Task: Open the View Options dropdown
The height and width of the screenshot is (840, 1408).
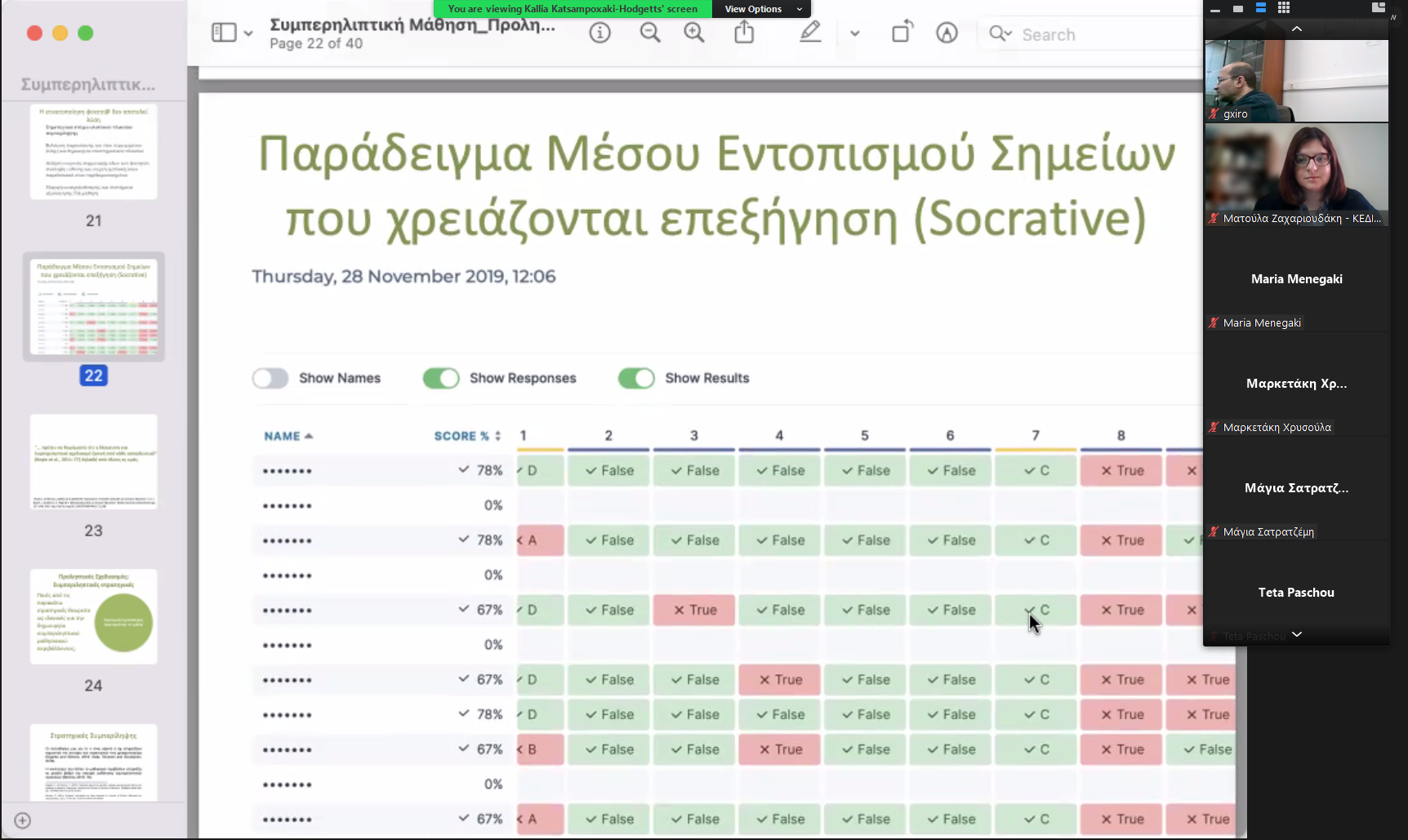Action: (x=761, y=9)
